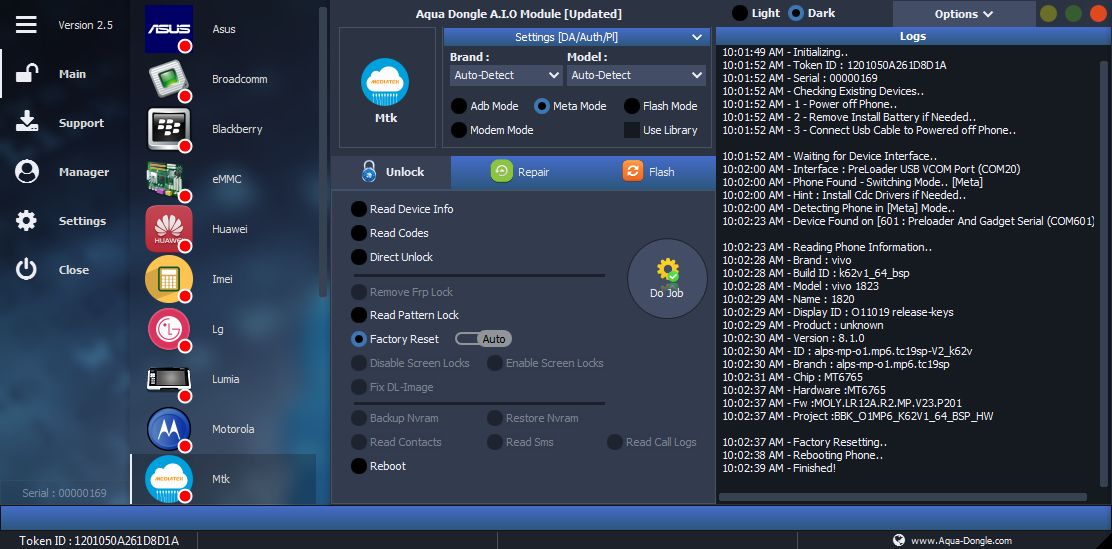Select Direct Unlock option

[x=359, y=257]
